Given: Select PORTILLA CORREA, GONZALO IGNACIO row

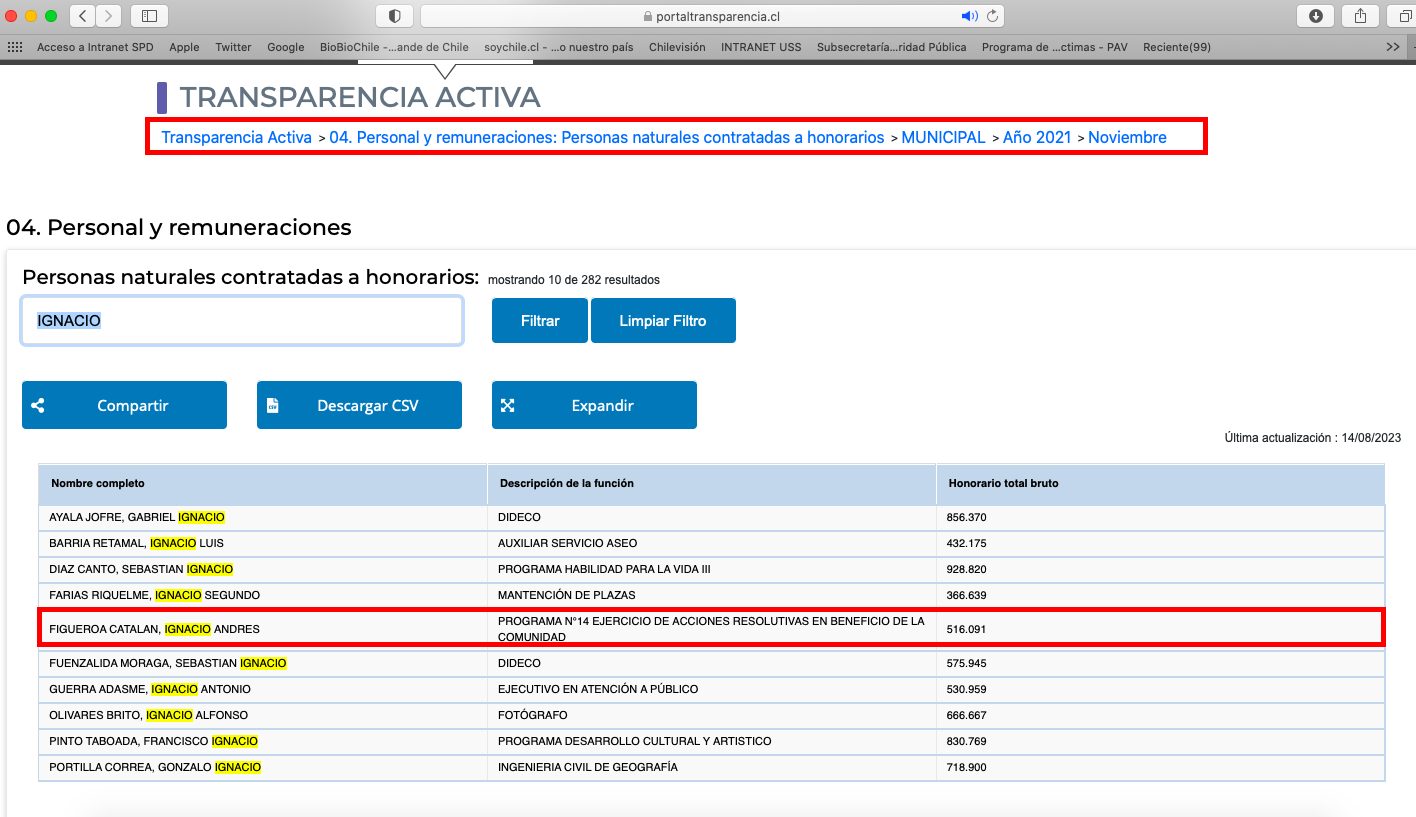Looking at the screenshot, I should click(x=712, y=768).
